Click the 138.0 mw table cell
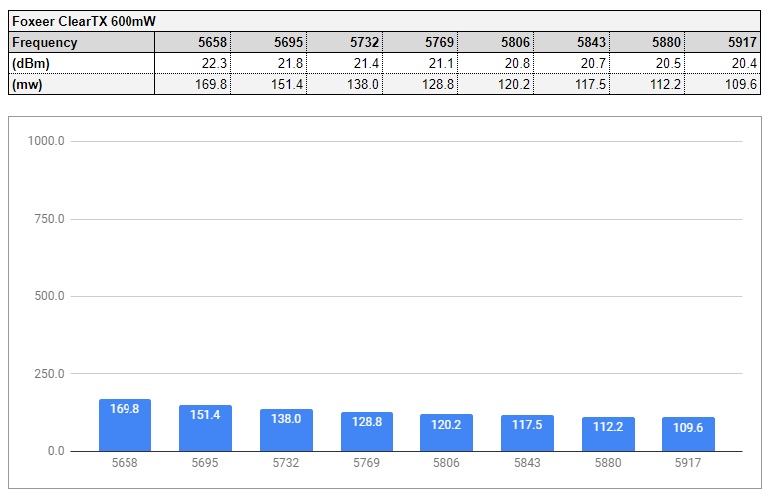This screenshot has height=500, width=770. coord(345,84)
